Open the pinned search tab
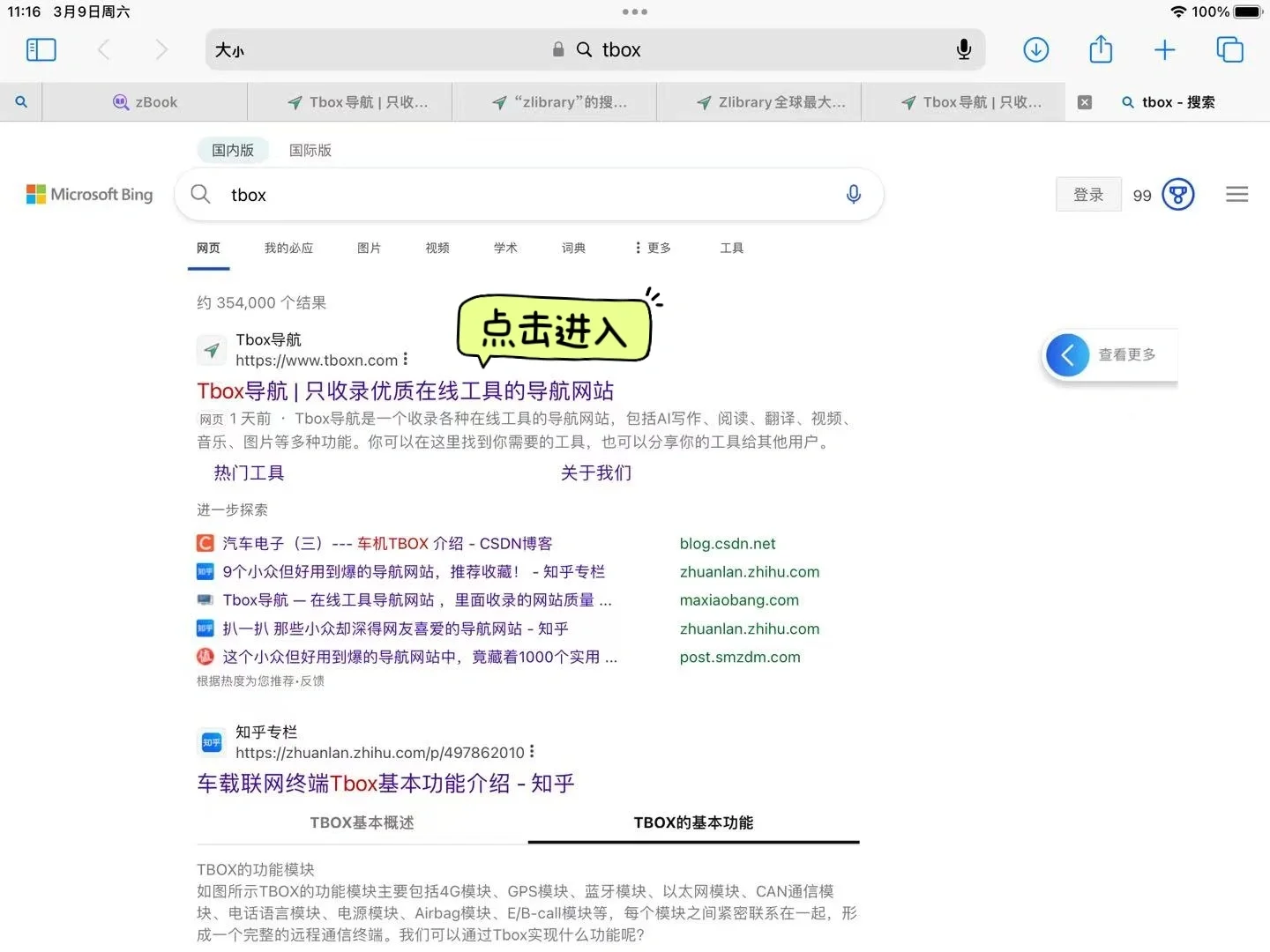Screen dimensions: 1270x952 pyautogui.click(x=21, y=102)
